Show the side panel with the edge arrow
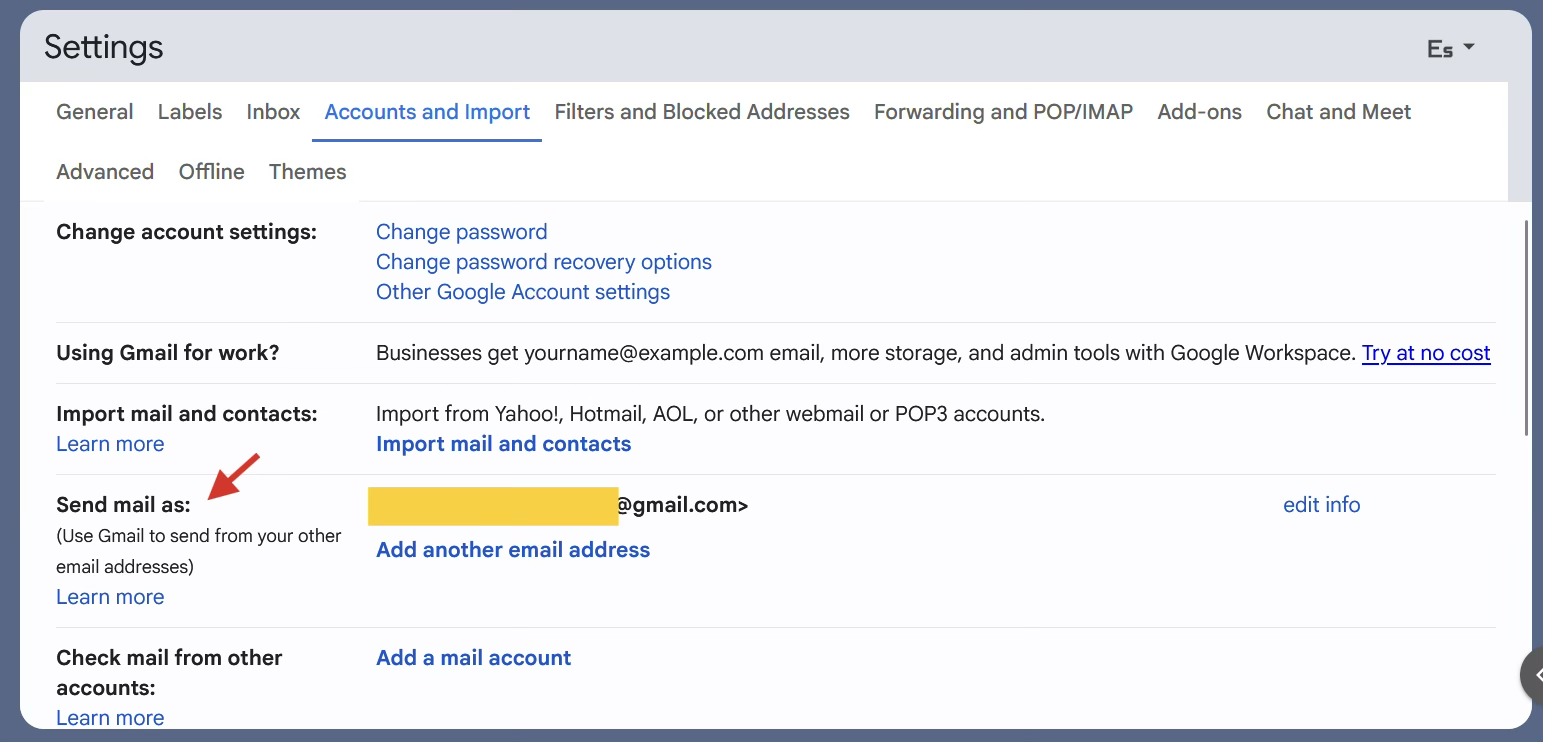The image size is (1543, 742). pyautogui.click(x=1533, y=676)
